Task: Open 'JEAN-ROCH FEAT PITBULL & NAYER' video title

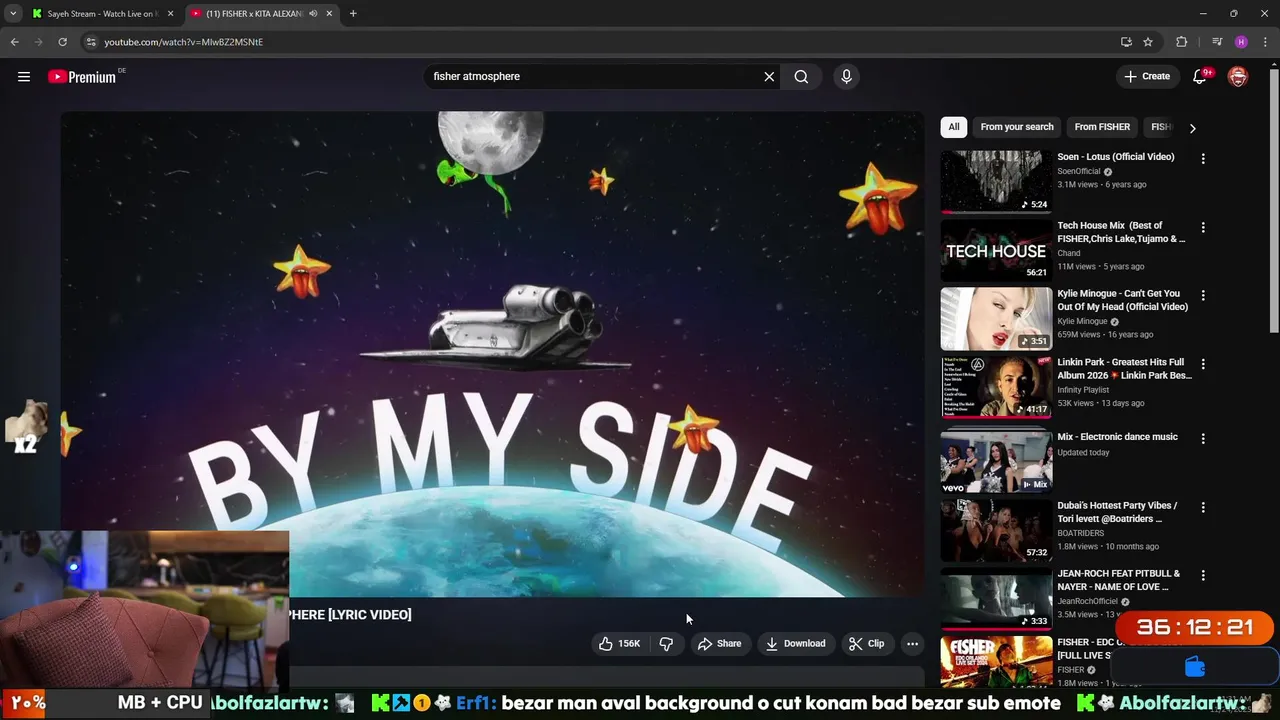Action: [x=1118, y=580]
